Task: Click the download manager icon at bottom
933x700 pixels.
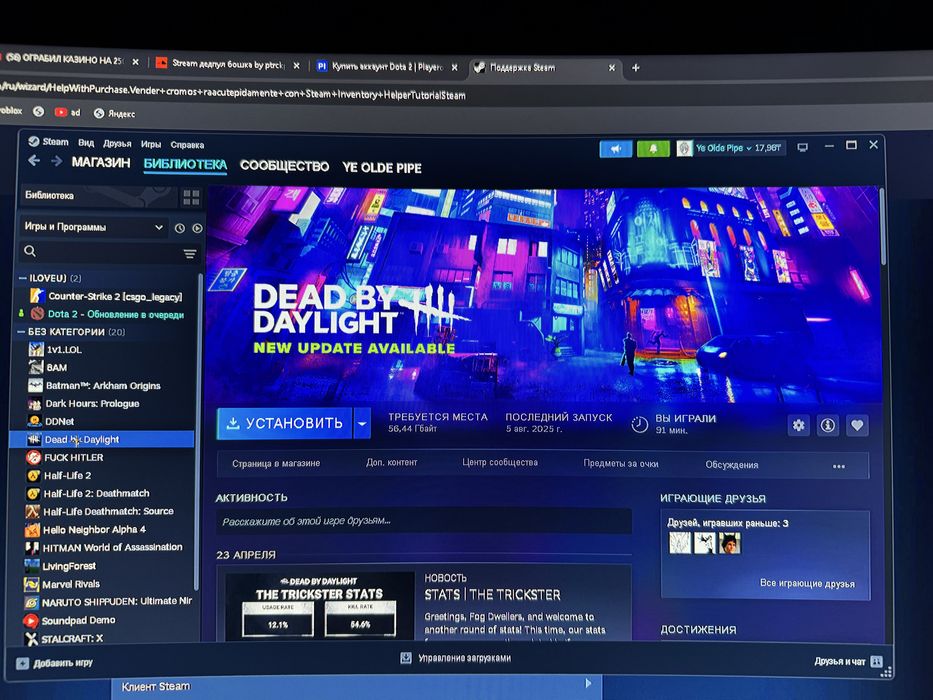Action: (x=406, y=658)
